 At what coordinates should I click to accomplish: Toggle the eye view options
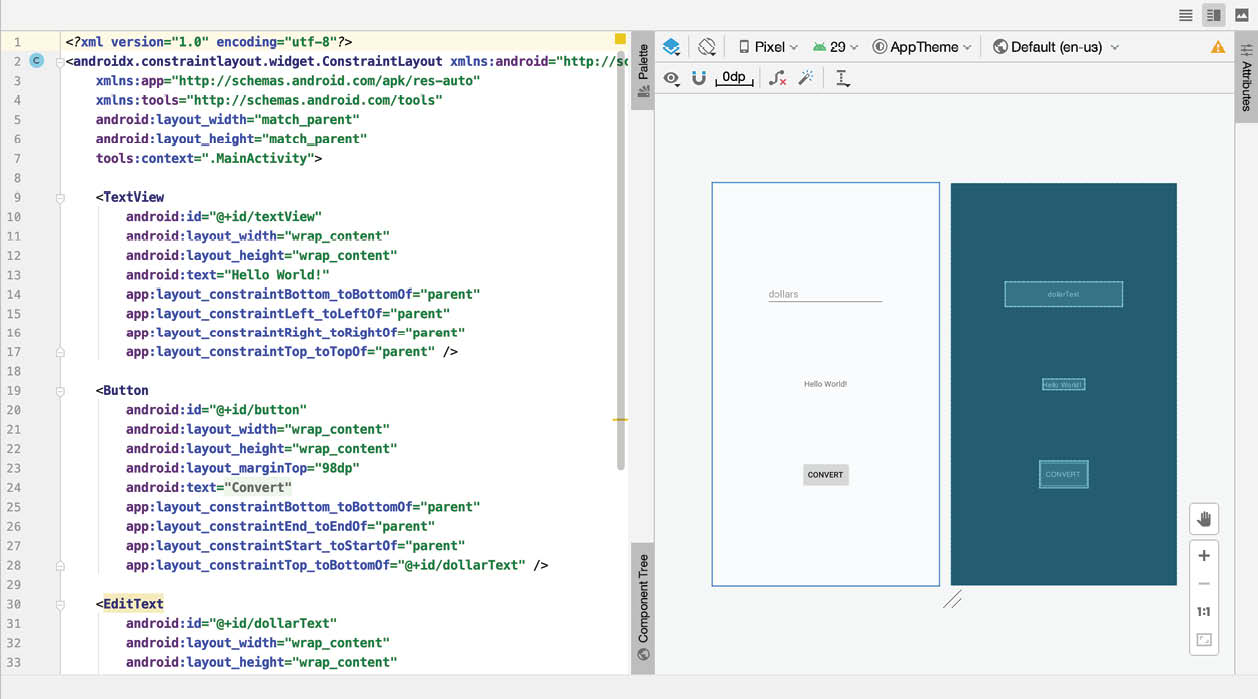click(x=671, y=78)
